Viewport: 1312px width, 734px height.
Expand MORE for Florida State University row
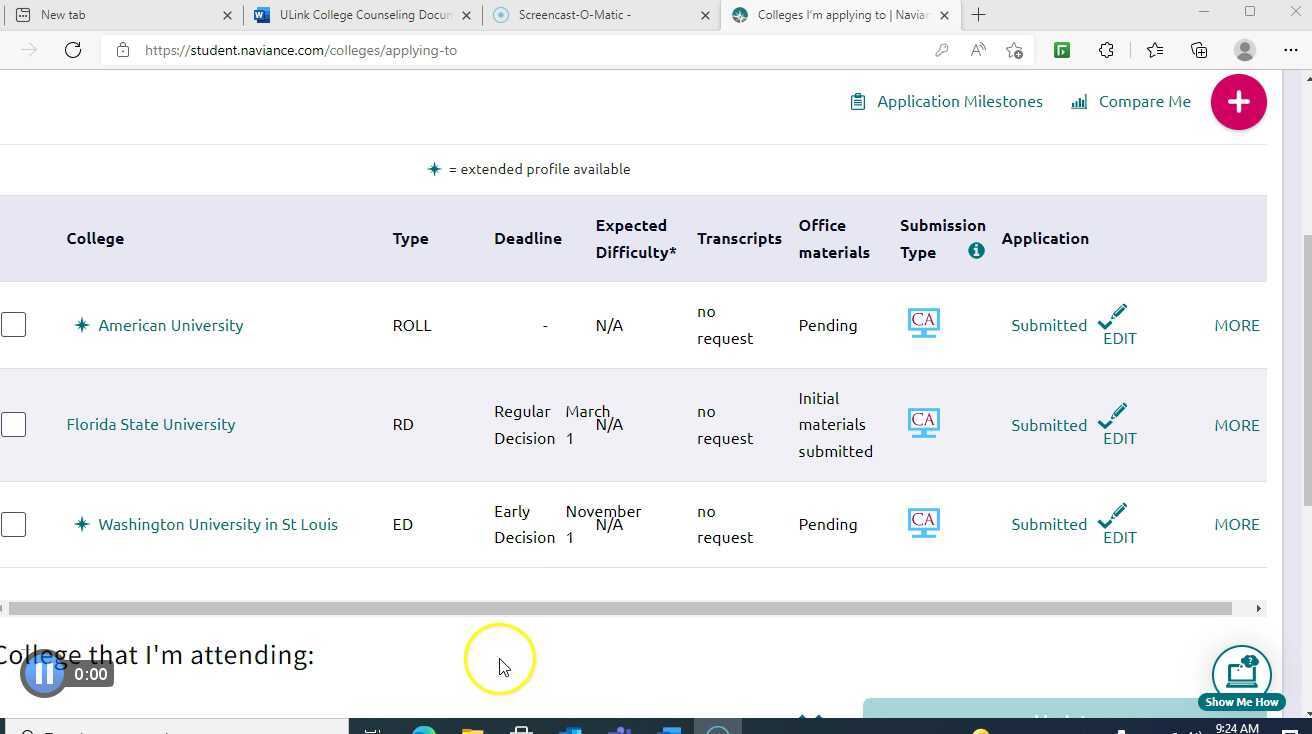1236,425
